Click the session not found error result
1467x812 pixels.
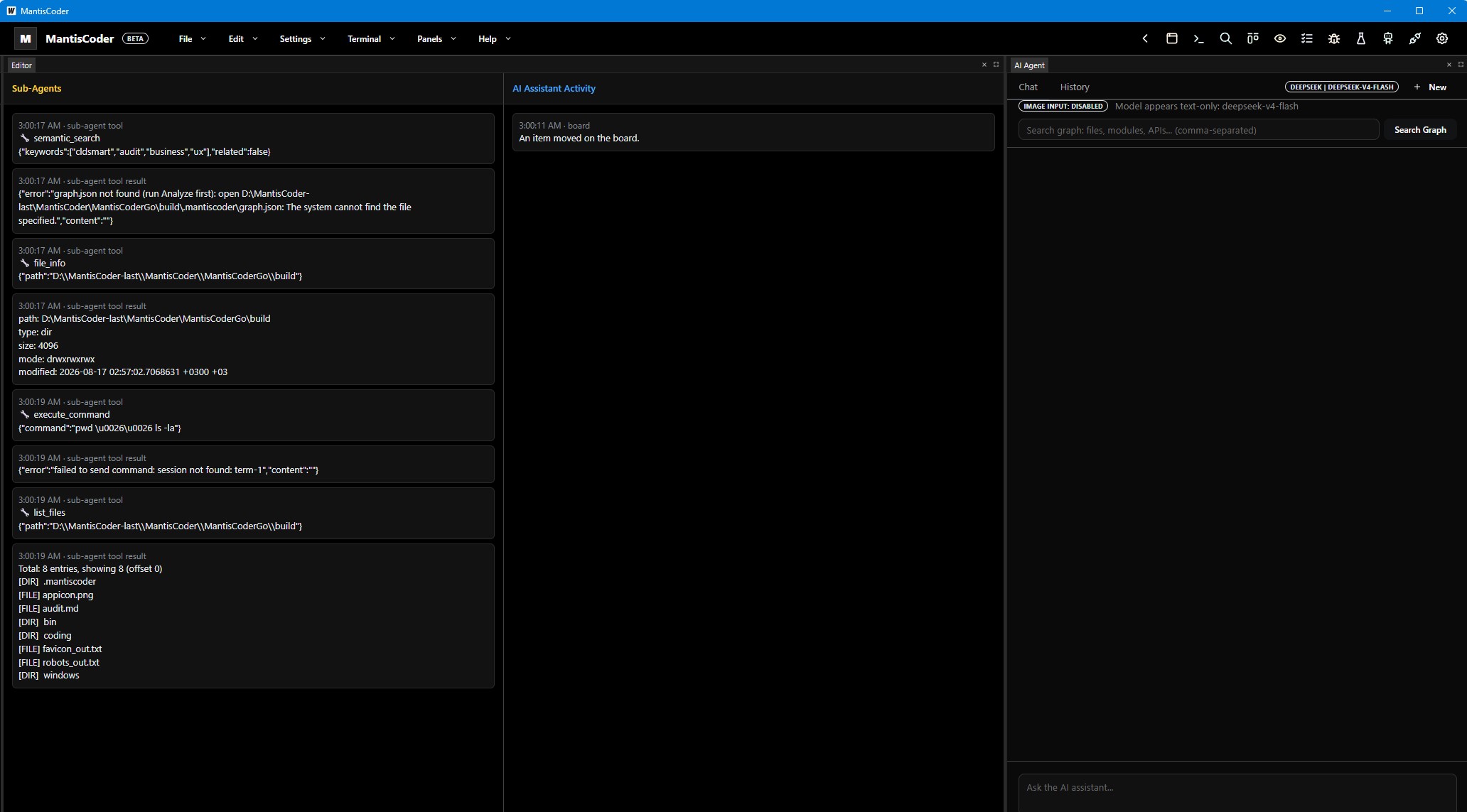(x=253, y=464)
